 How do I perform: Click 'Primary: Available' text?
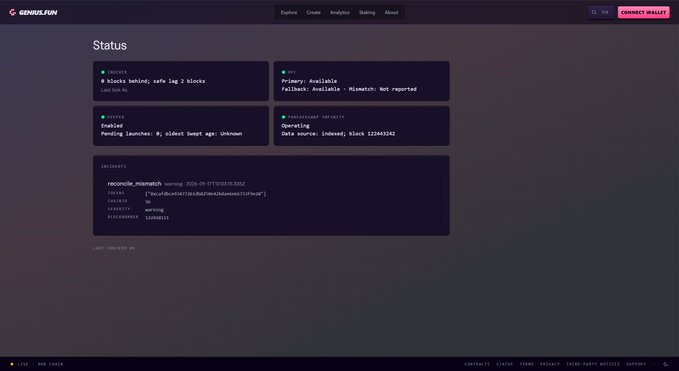(309, 81)
